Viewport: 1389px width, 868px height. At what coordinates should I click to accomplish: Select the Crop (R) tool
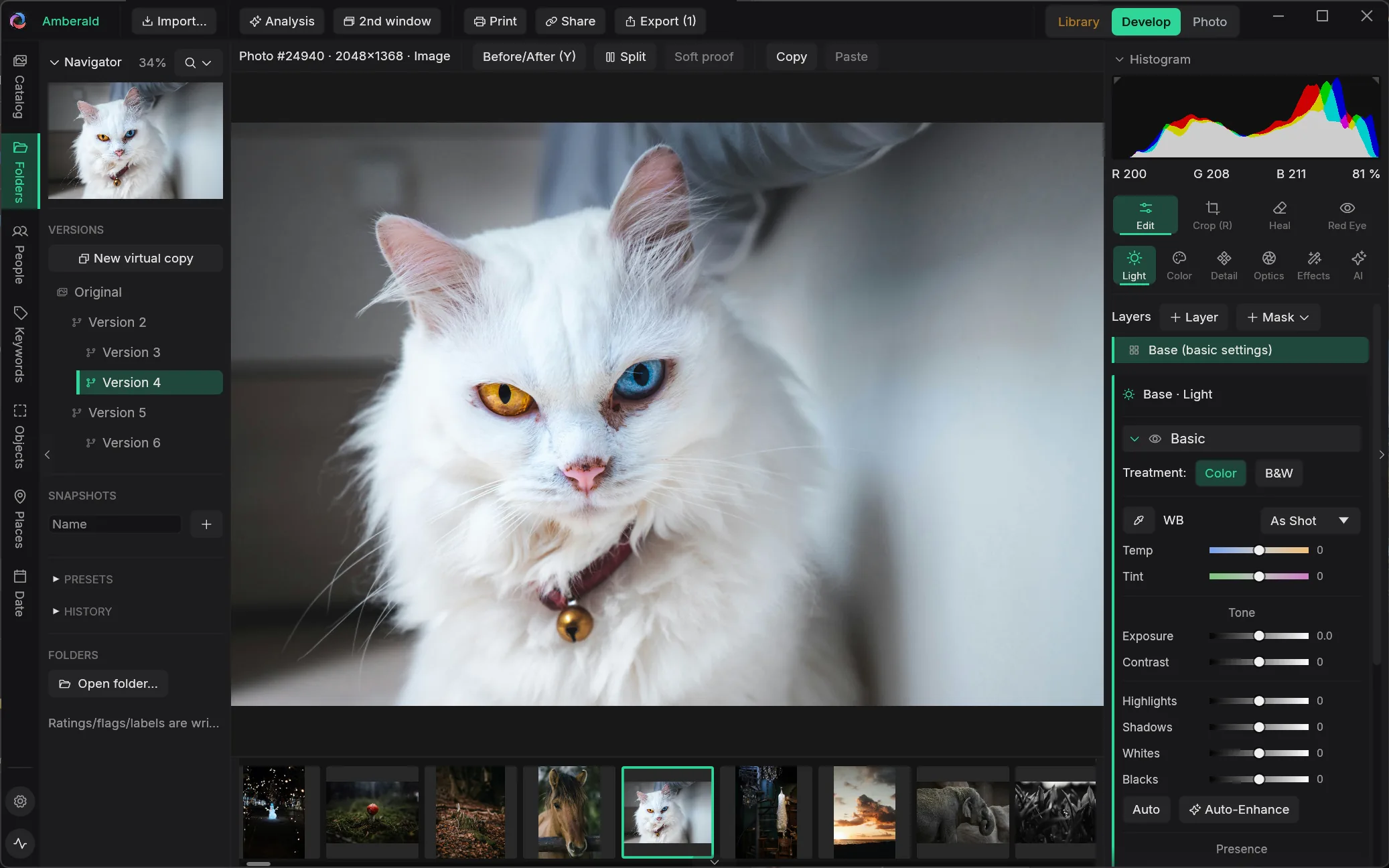1212,215
